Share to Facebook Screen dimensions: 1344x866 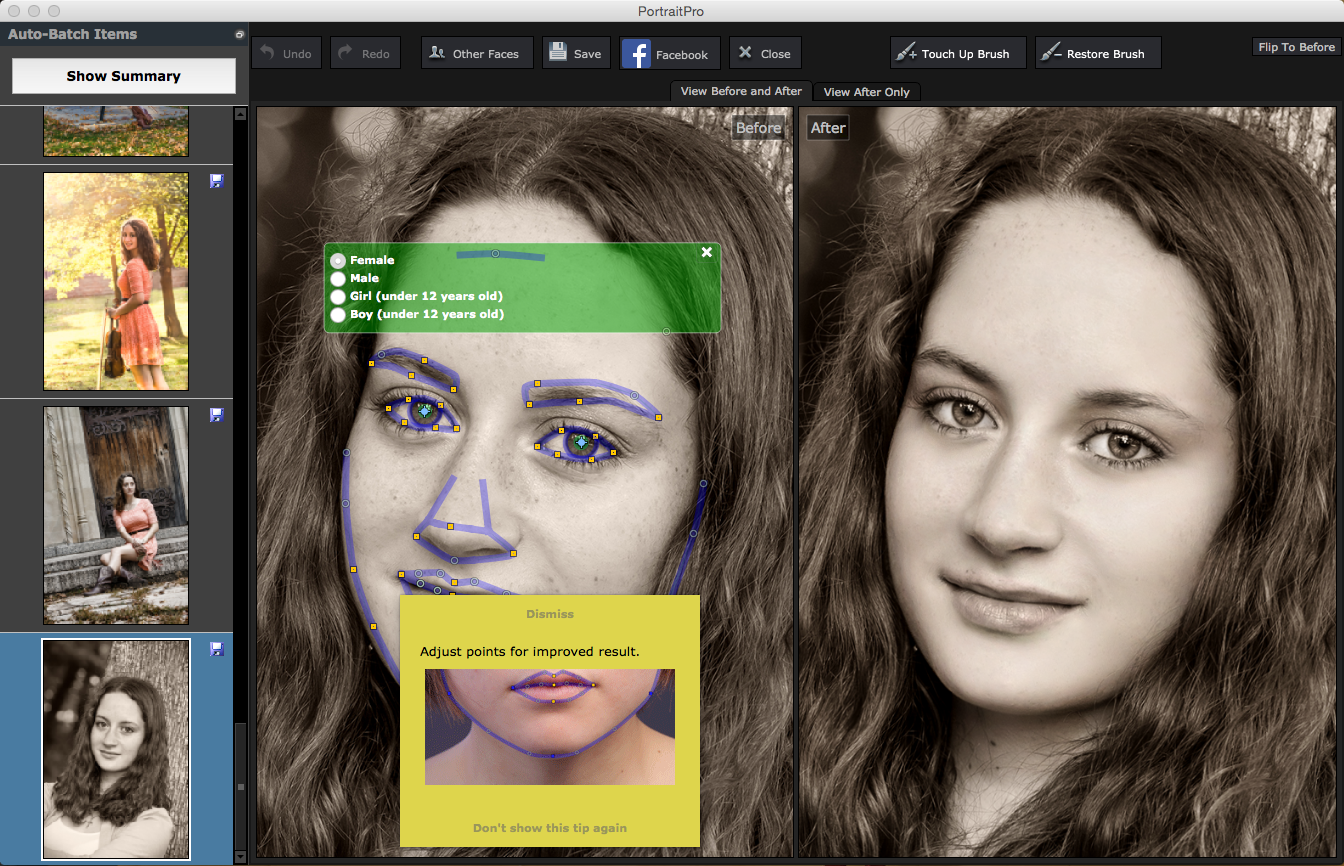click(670, 54)
